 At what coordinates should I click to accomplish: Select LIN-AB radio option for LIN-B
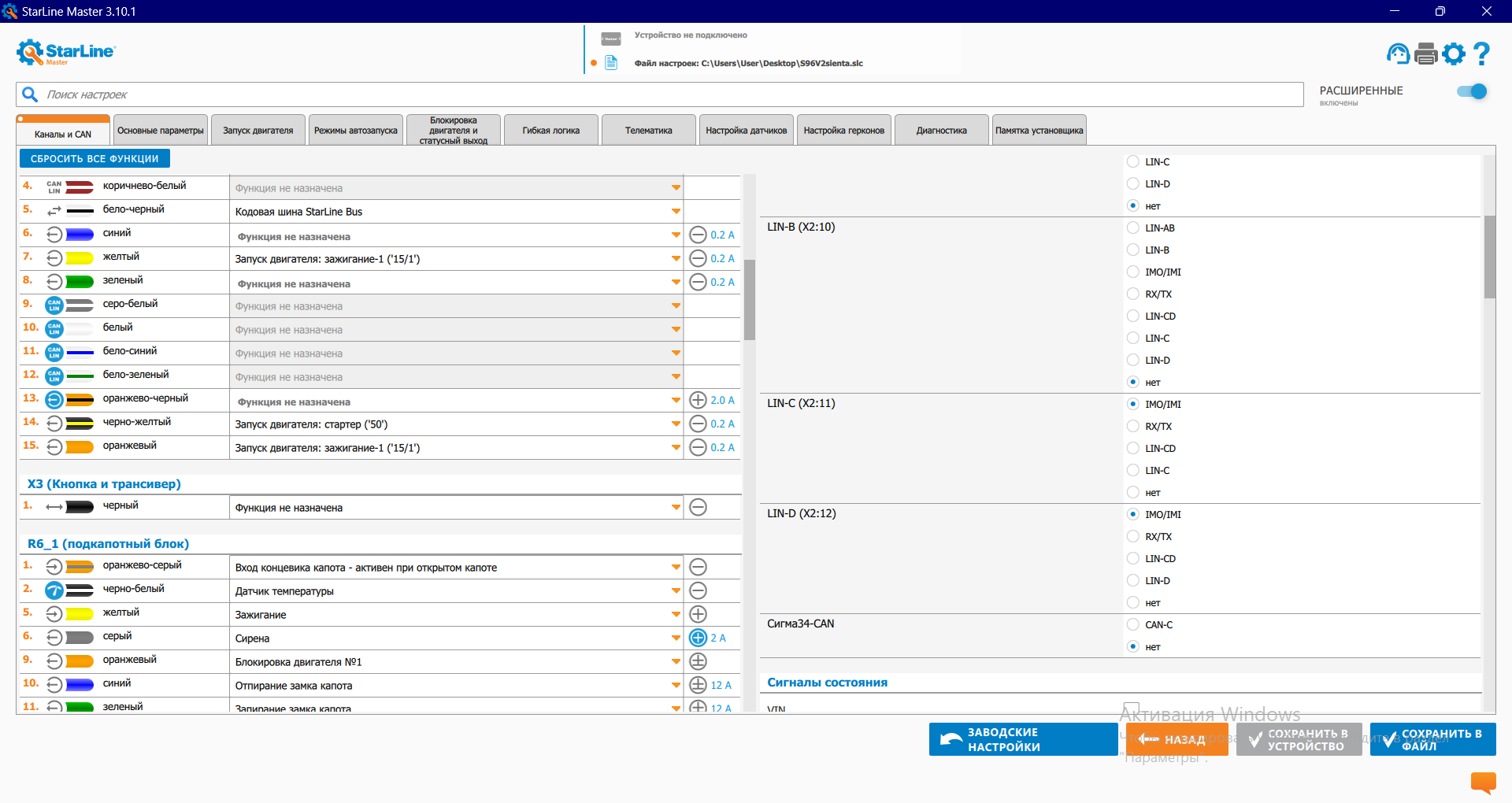[x=1133, y=228]
